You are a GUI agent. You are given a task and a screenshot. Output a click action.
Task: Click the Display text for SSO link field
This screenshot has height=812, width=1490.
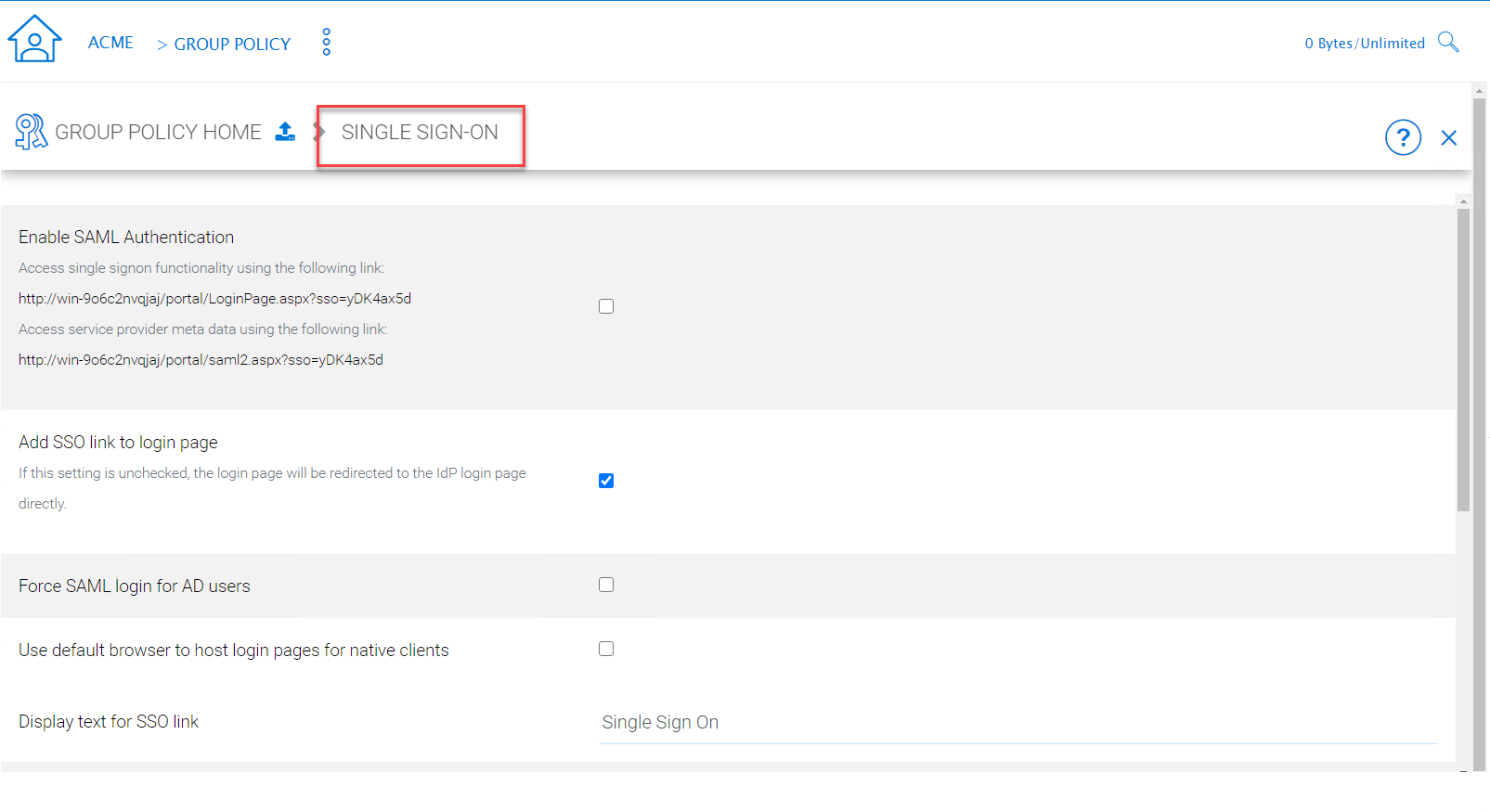(x=1017, y=723)
